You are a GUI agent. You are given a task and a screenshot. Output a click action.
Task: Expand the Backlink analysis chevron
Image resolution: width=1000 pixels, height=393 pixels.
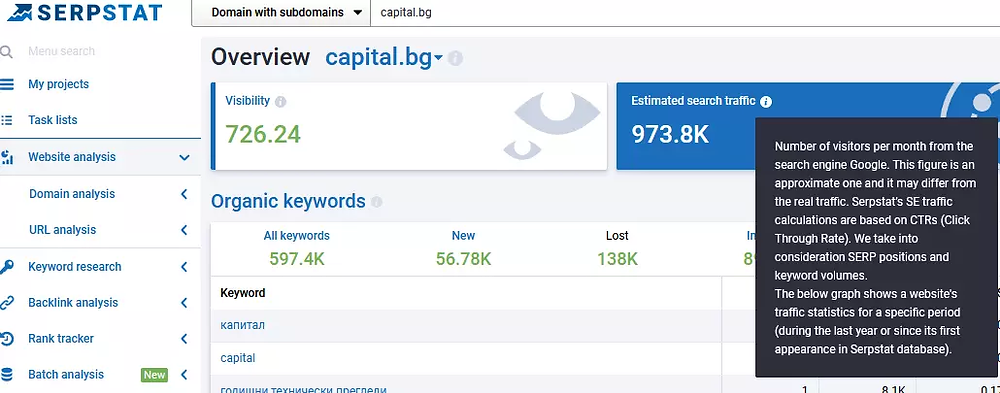coord(184,302)
